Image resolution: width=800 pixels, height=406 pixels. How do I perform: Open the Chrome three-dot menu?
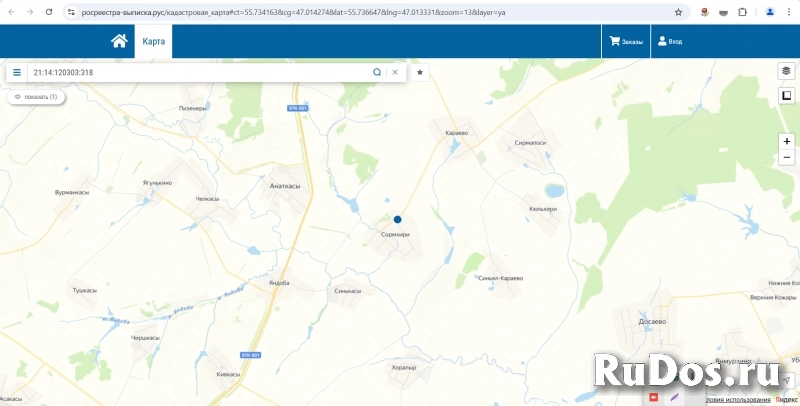pos(788,12)
